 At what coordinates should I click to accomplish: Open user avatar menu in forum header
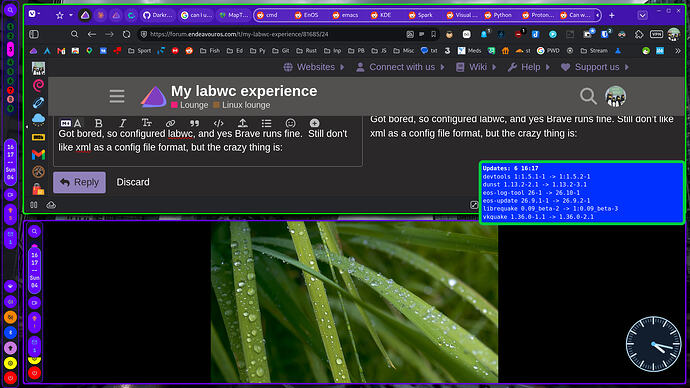click(x=615, y=96)
